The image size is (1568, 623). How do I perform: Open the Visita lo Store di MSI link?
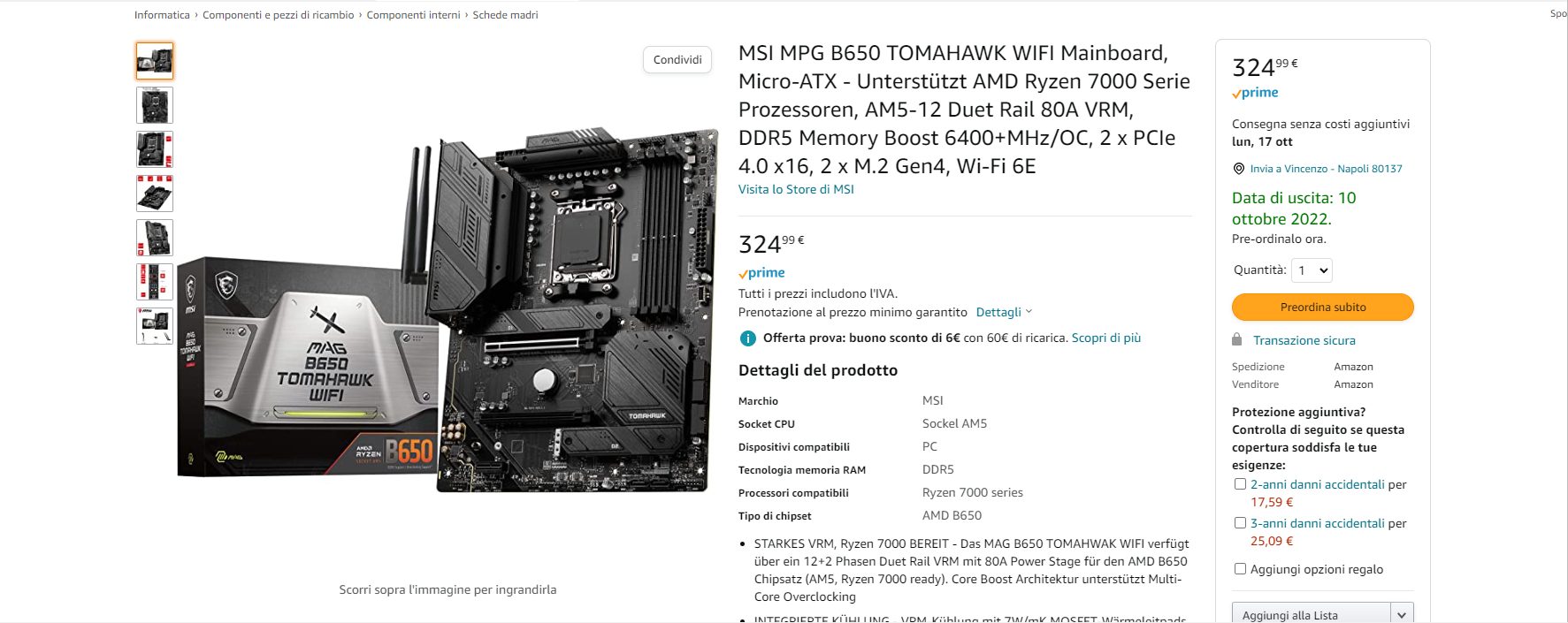tap(796, 189)
